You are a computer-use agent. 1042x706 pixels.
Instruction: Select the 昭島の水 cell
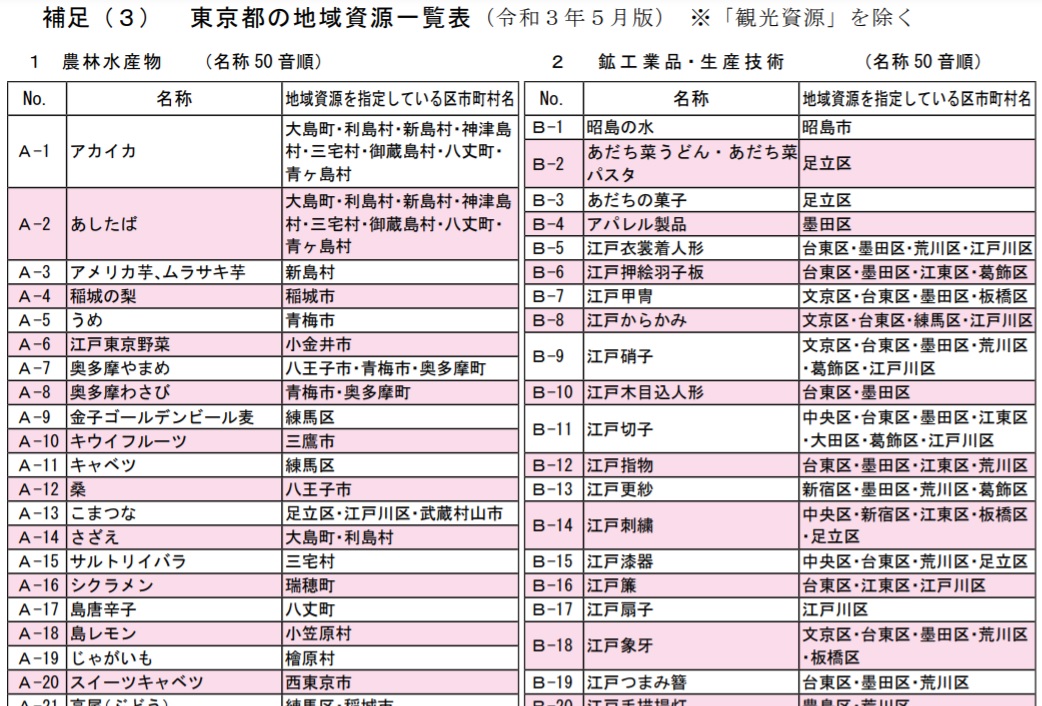coord(622,127)
